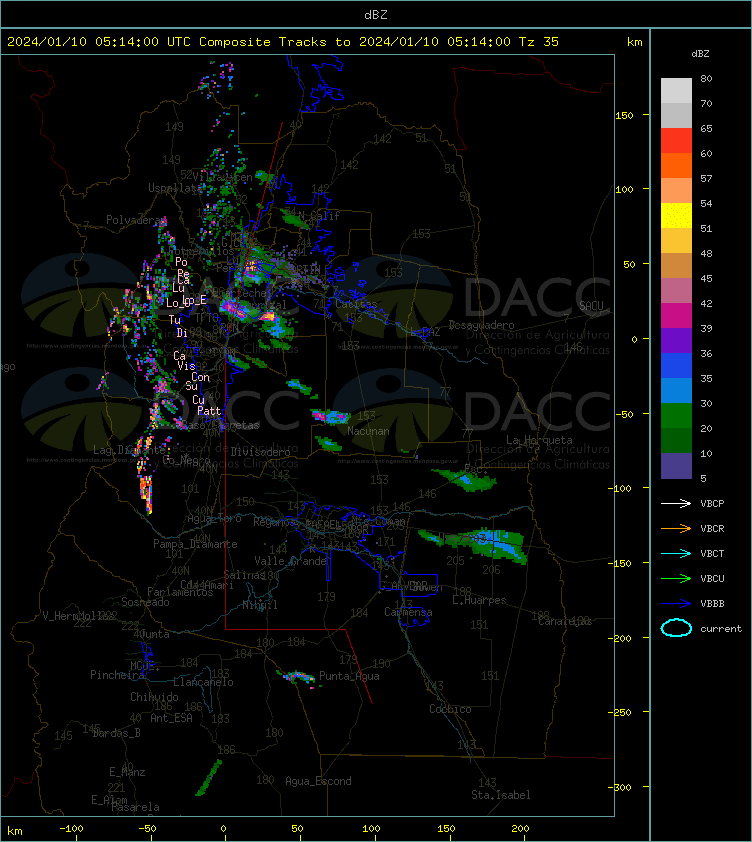The height and width of the screenshot is (842, 752).
Task: Select the dark orange 57-60 dBZ swatch
Action: pos(676,165)
